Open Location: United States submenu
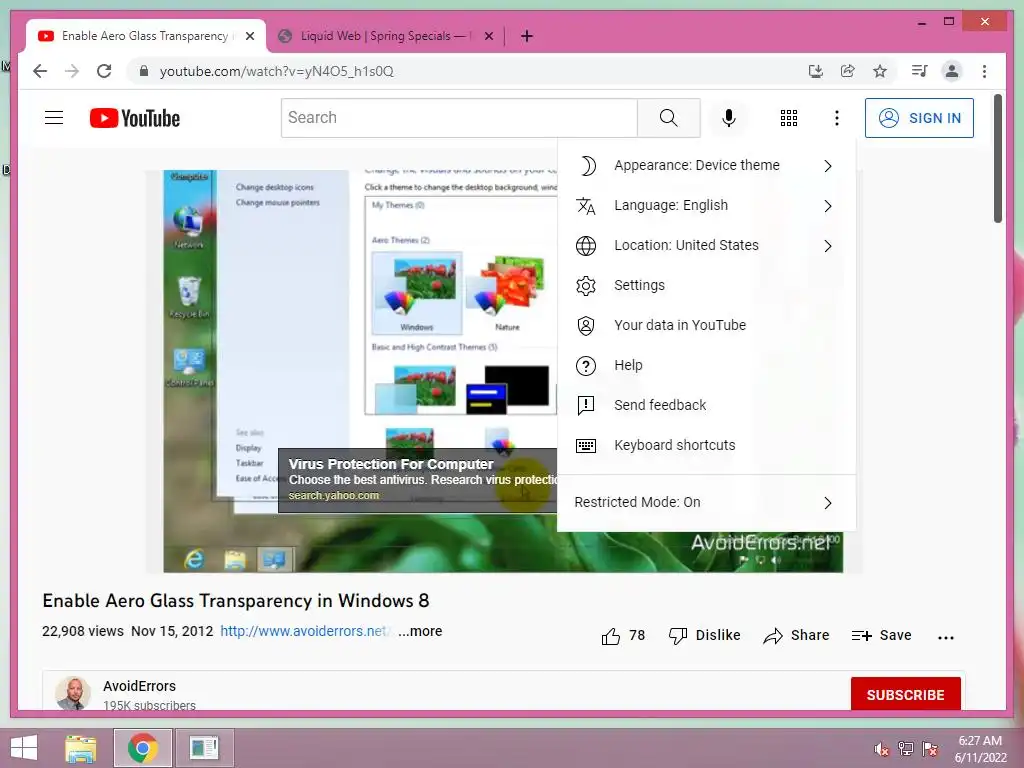Screen dimensions: 1024x768 click(x=706, y=246)
